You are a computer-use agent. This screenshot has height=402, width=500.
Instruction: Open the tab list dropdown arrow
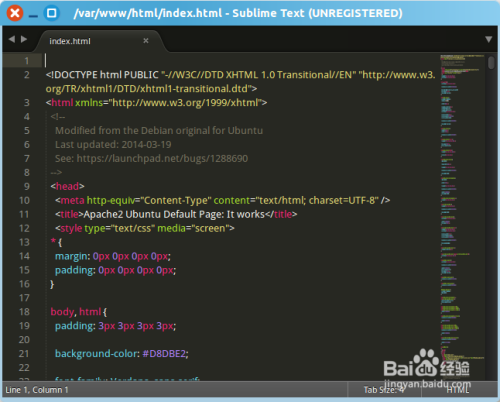[x=488, y=39]
